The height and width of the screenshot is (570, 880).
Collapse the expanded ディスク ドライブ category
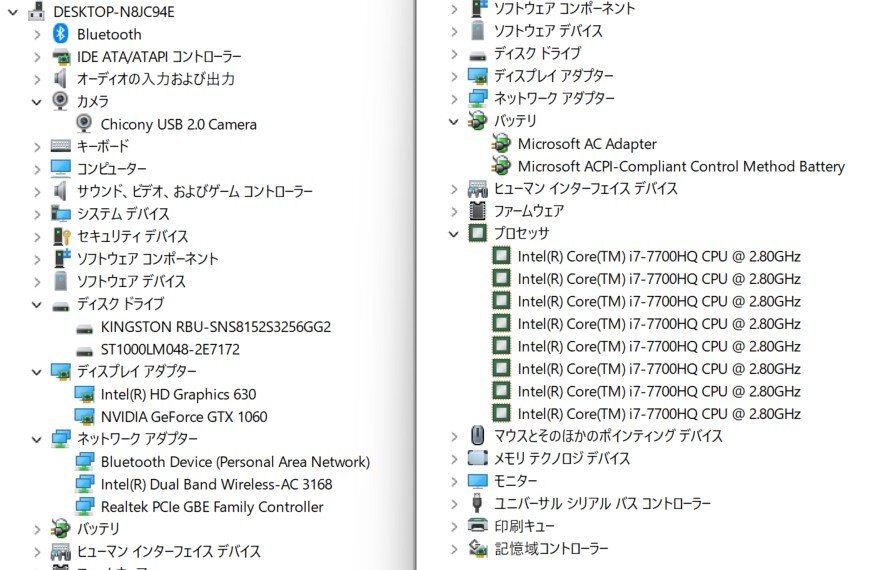click(x=36, y=305)
